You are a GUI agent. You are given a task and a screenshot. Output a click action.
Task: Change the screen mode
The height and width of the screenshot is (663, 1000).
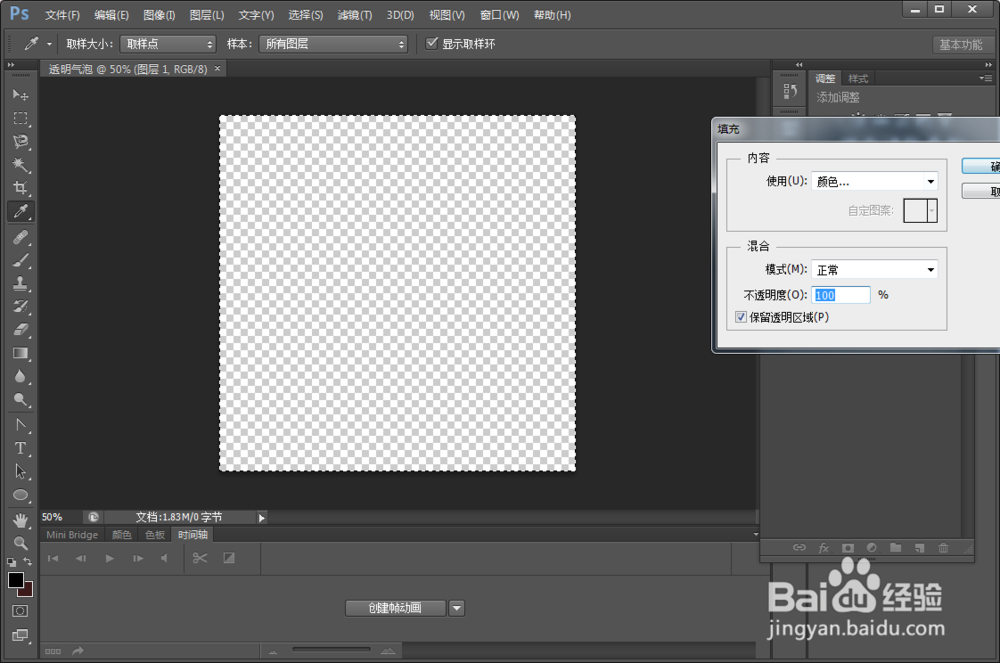pos(20,635)
